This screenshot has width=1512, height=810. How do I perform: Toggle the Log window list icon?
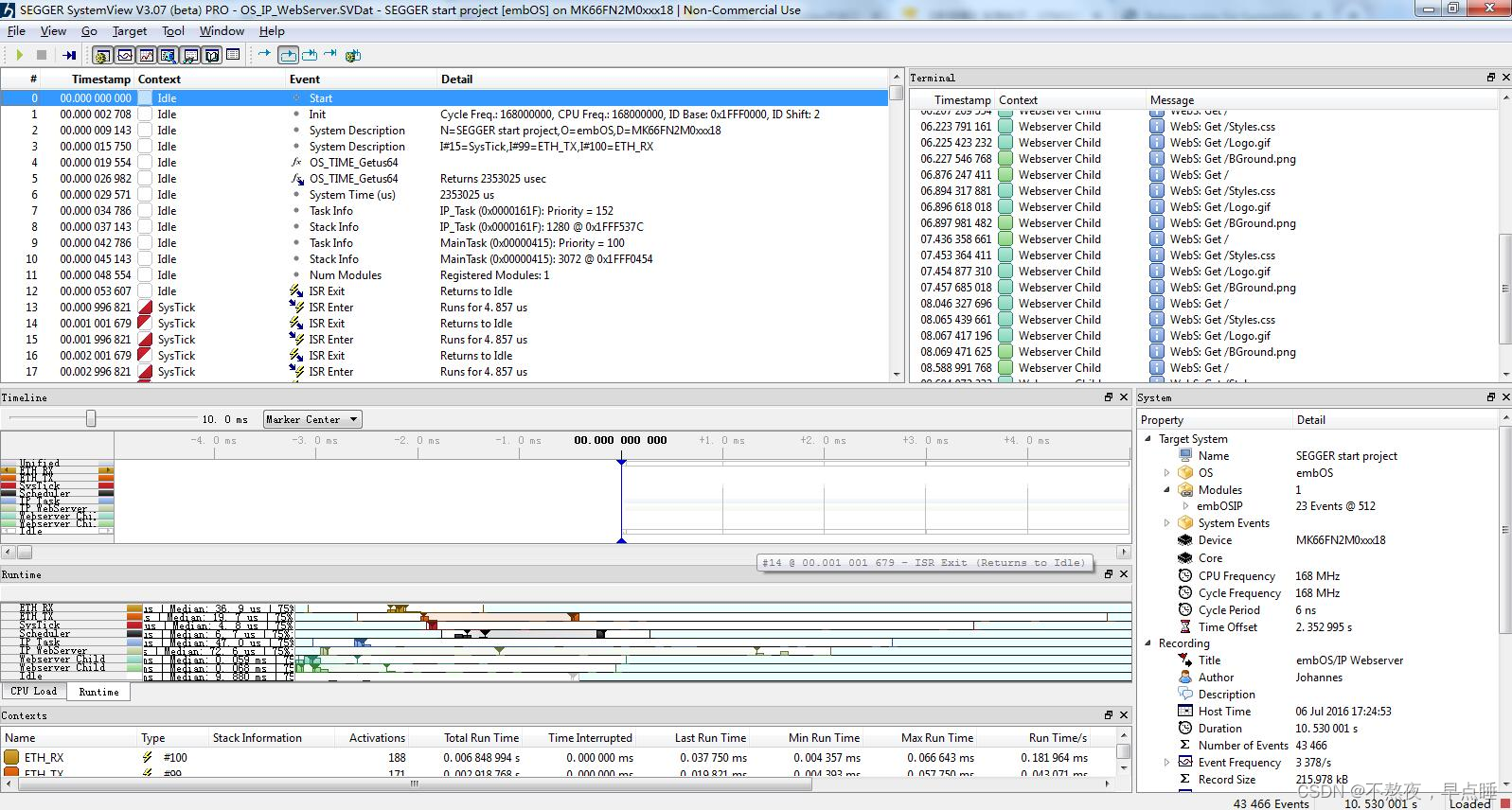233,55
